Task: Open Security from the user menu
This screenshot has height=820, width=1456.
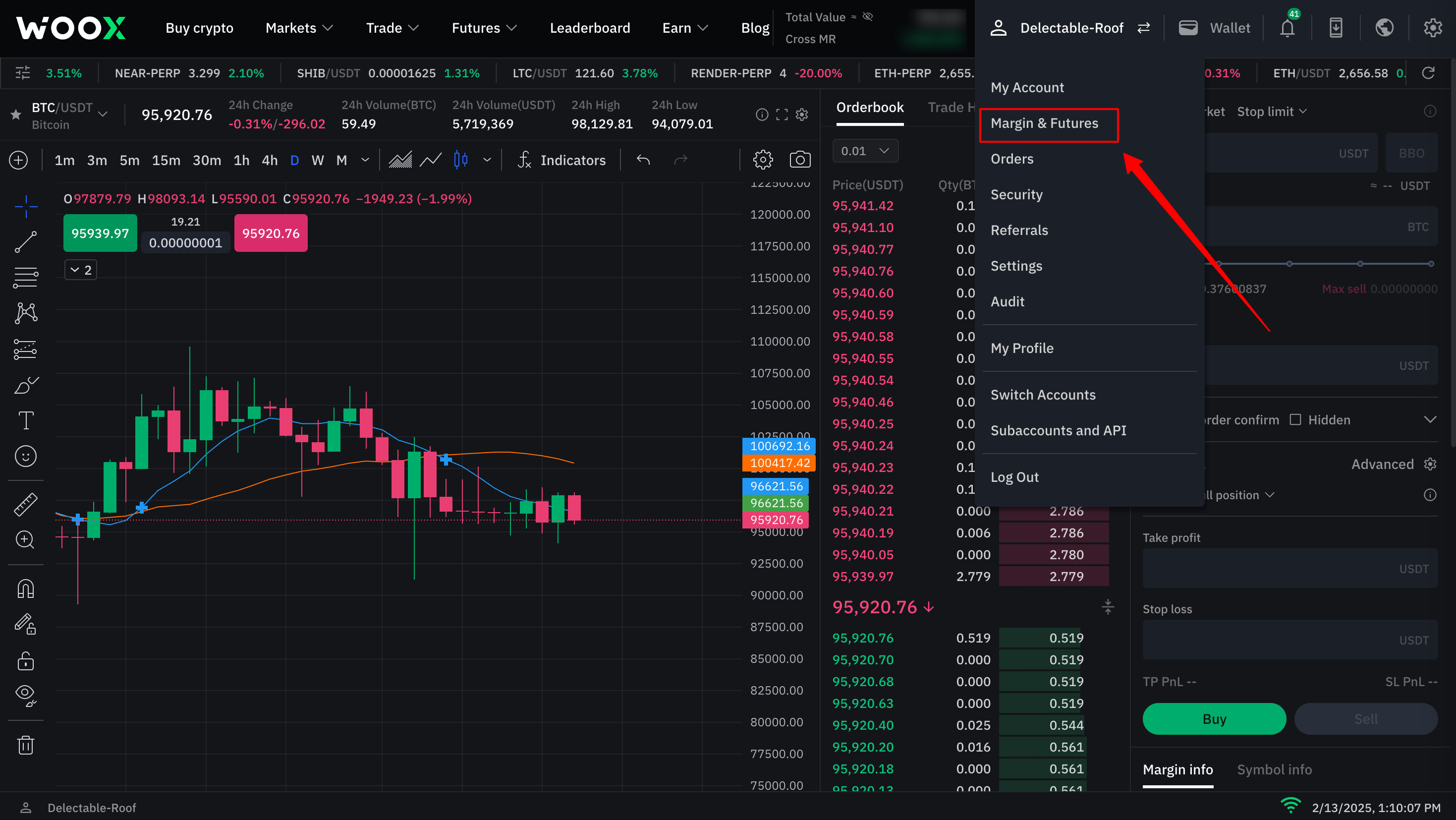Action: pyautogui.click(x=1016, y=194)
